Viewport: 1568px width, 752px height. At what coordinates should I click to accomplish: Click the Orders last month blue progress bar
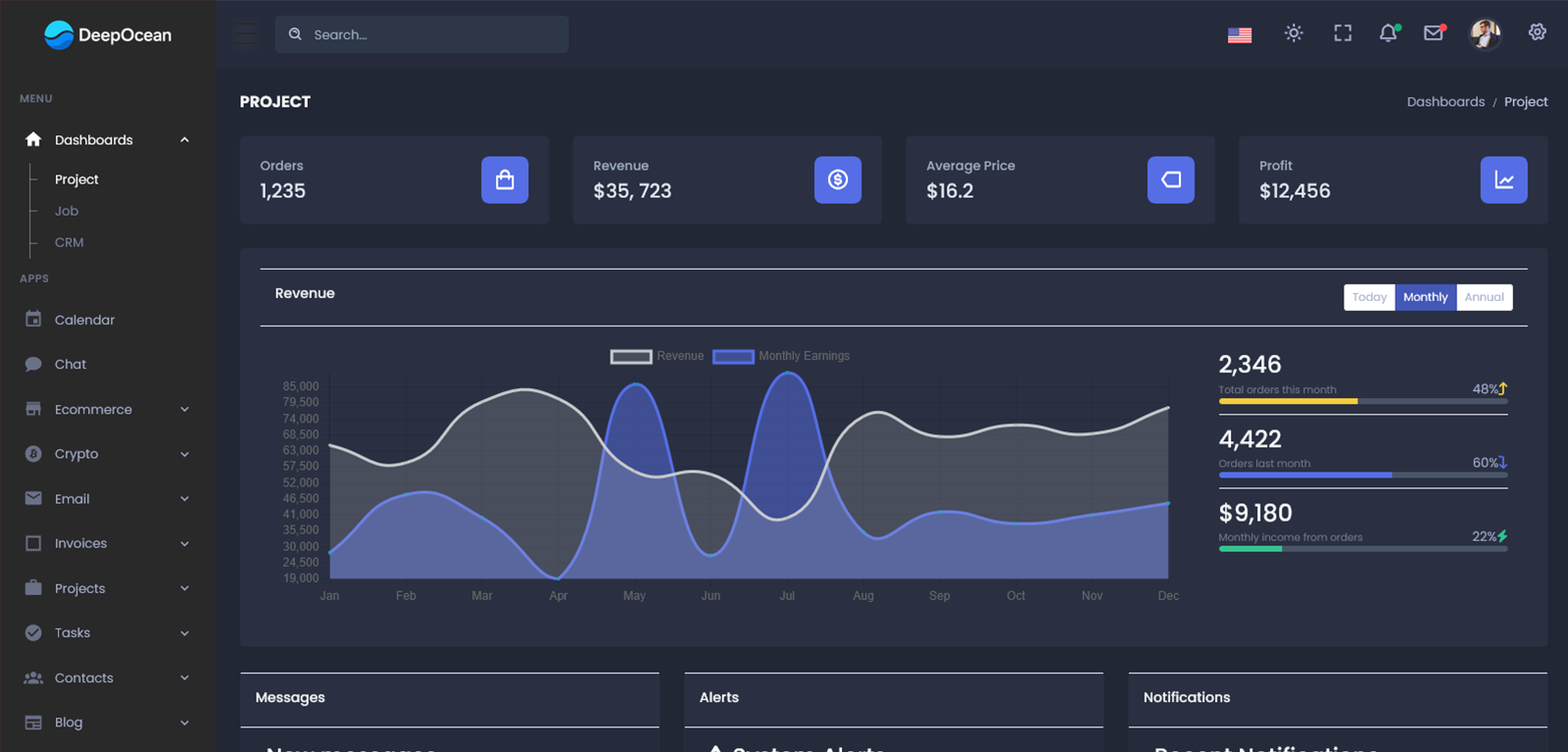1362,475
